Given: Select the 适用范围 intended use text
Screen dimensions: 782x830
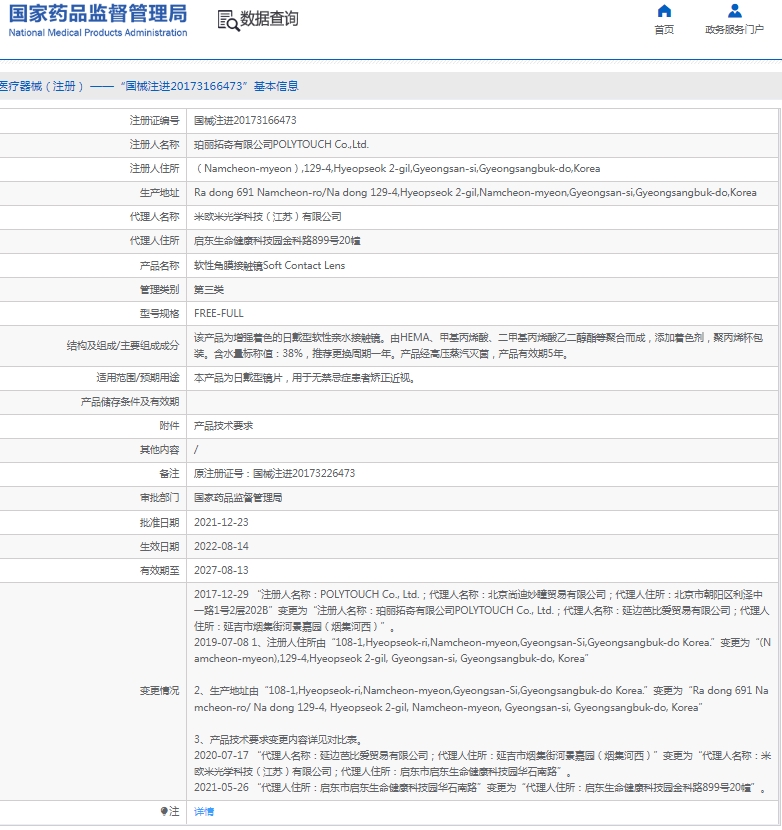Looking at the screenshot, I should [x=304, y=378].
